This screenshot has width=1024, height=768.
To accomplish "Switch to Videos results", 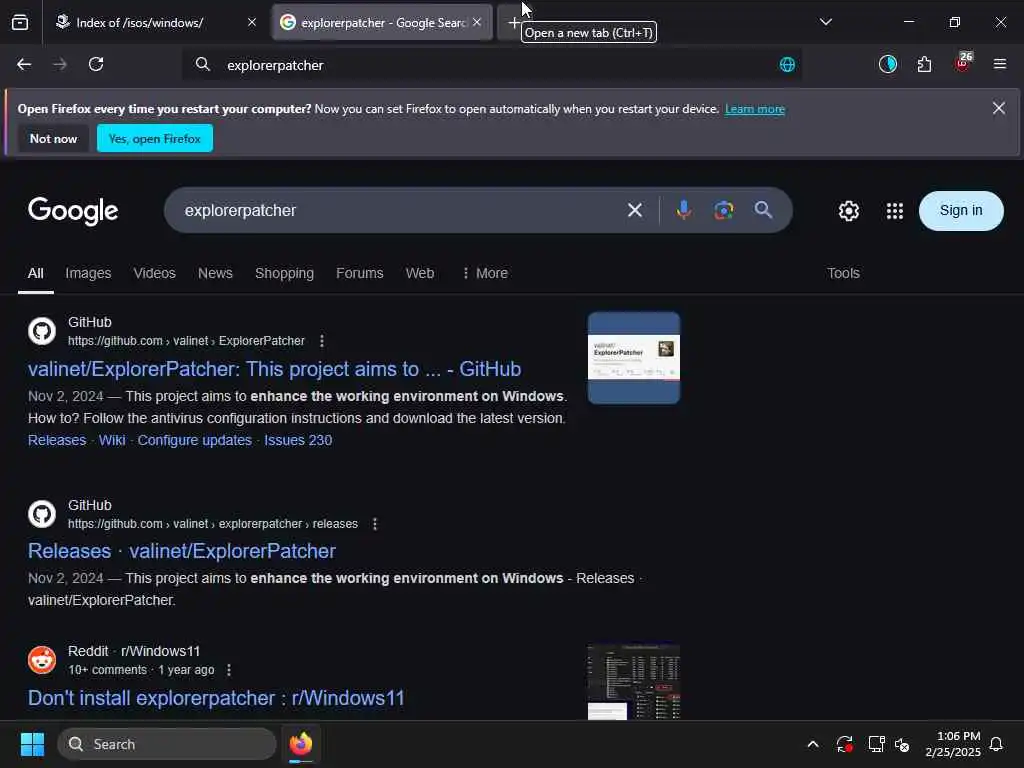I will [154, 274].
